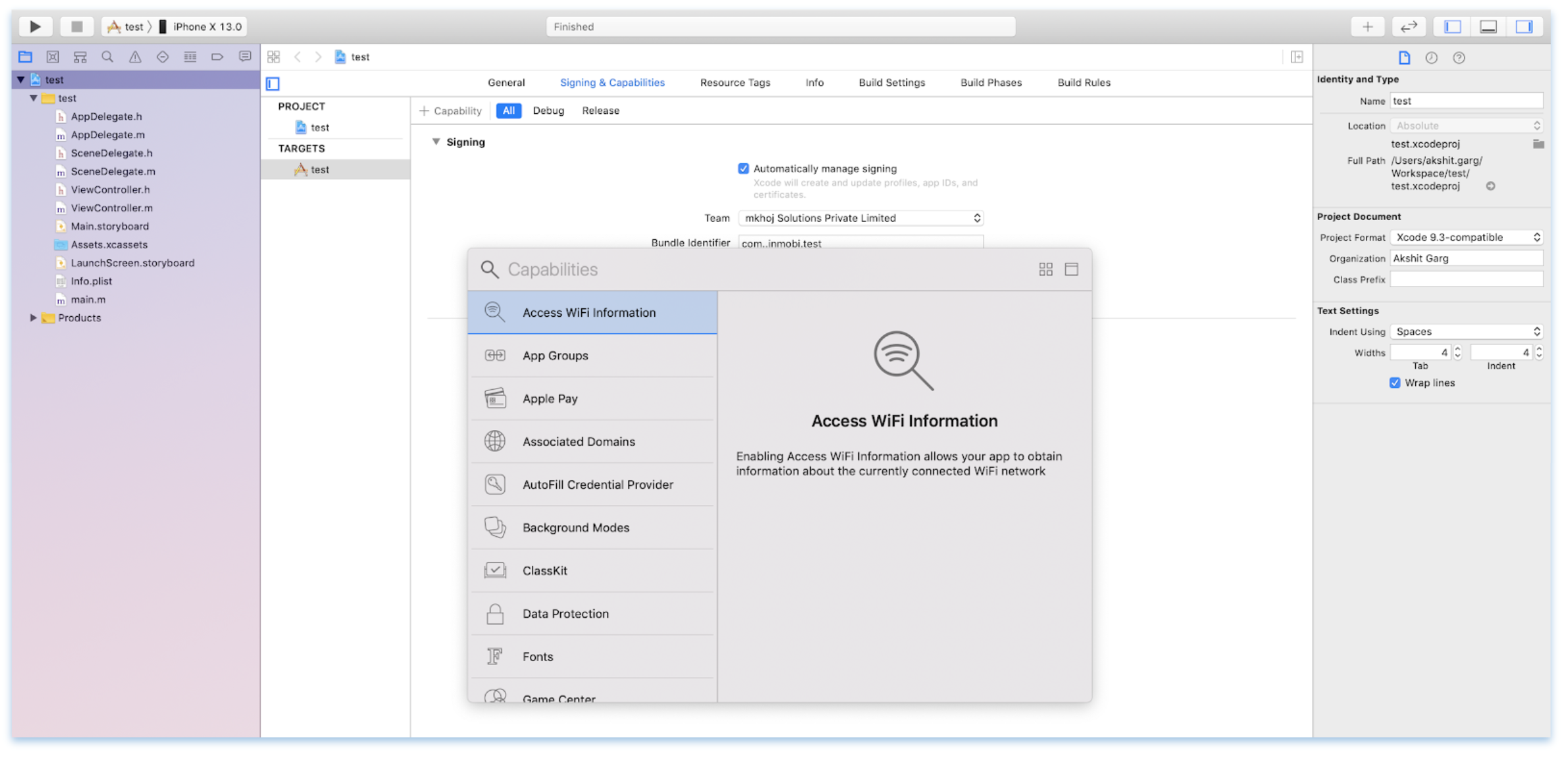Screen dimensions: 1568x760
Task: Toggle the right Inspectors panel
Action: 1524,26
